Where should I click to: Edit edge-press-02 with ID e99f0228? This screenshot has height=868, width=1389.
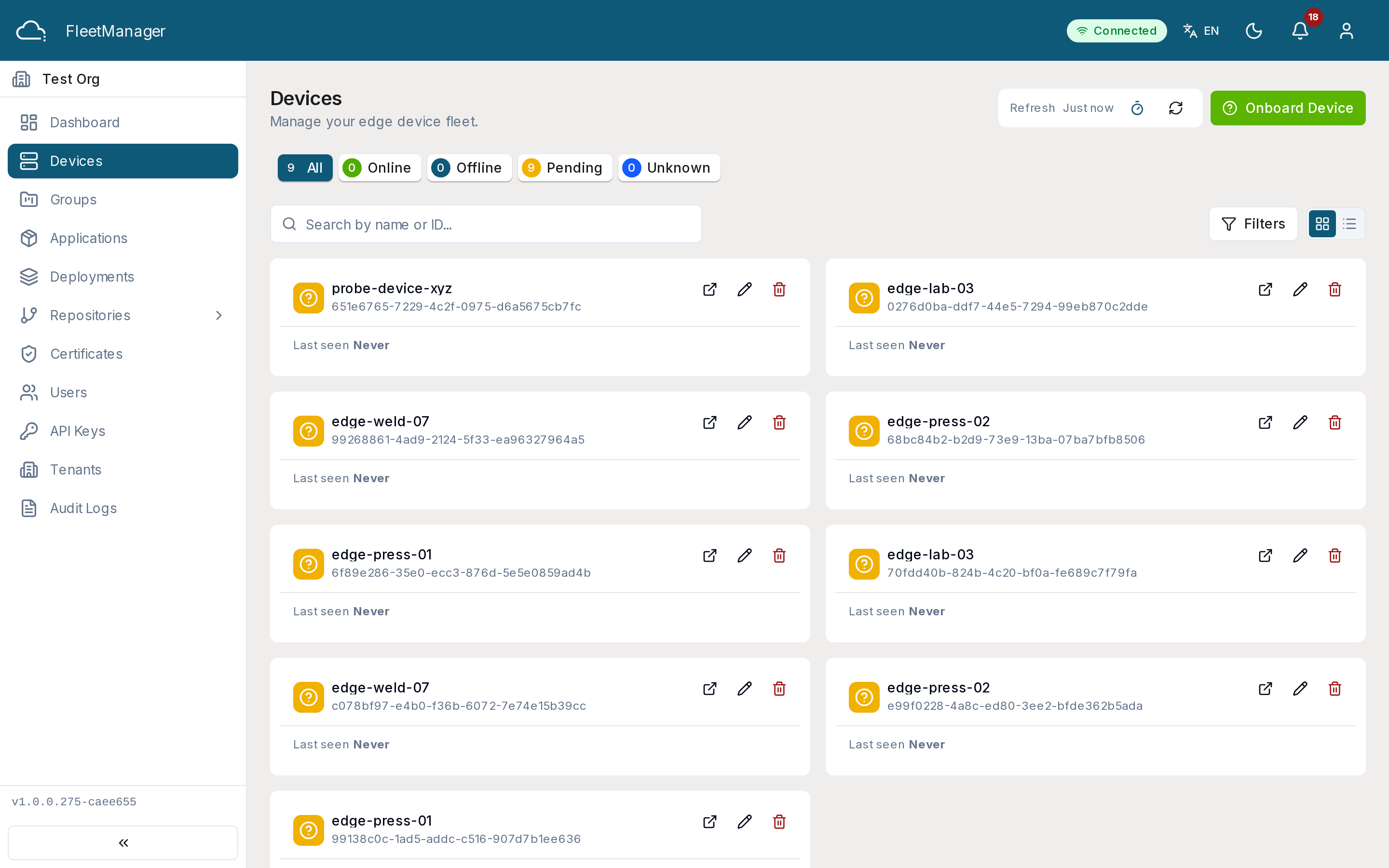click(1300, 689)
